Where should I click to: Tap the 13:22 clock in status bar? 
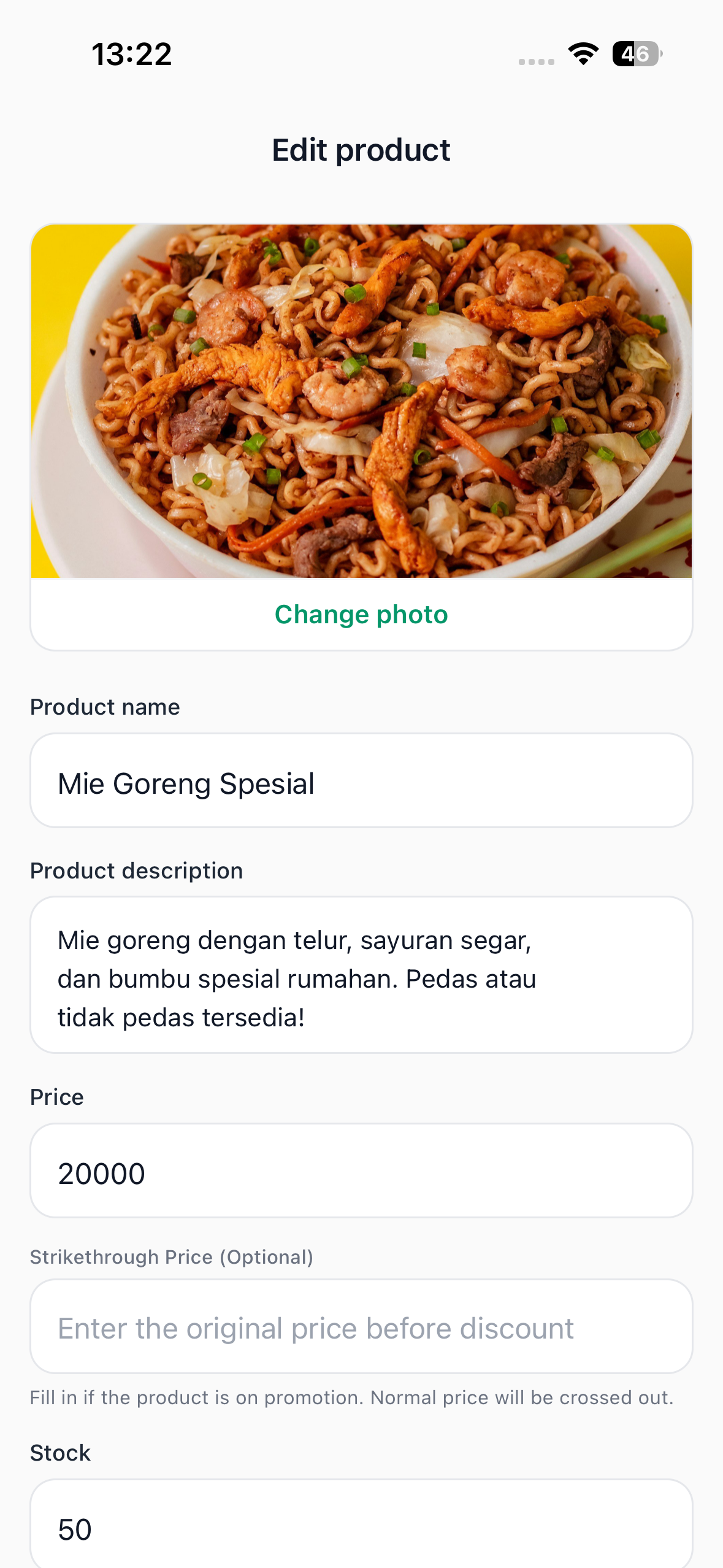pos(132,54)
